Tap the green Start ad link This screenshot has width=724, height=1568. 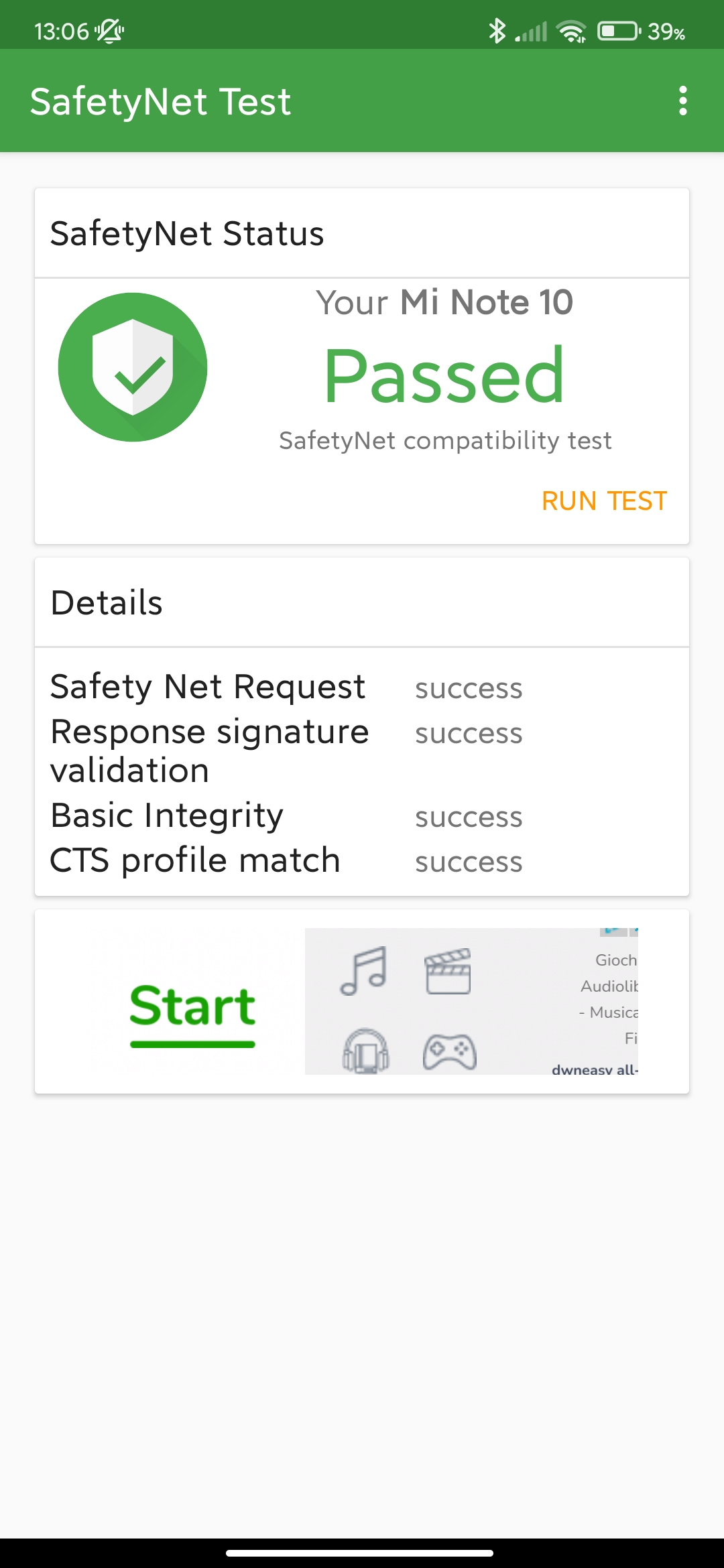(x=192, y=1007)
